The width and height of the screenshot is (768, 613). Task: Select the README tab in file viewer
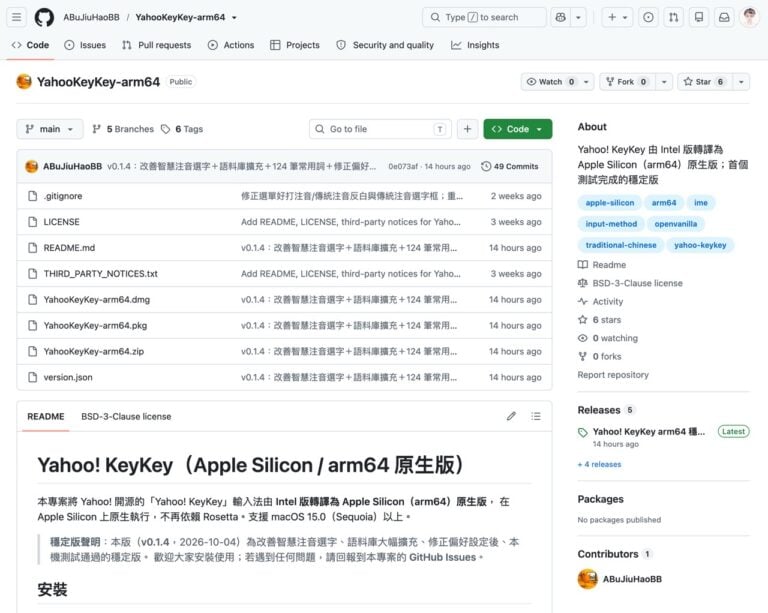(46, 417)
